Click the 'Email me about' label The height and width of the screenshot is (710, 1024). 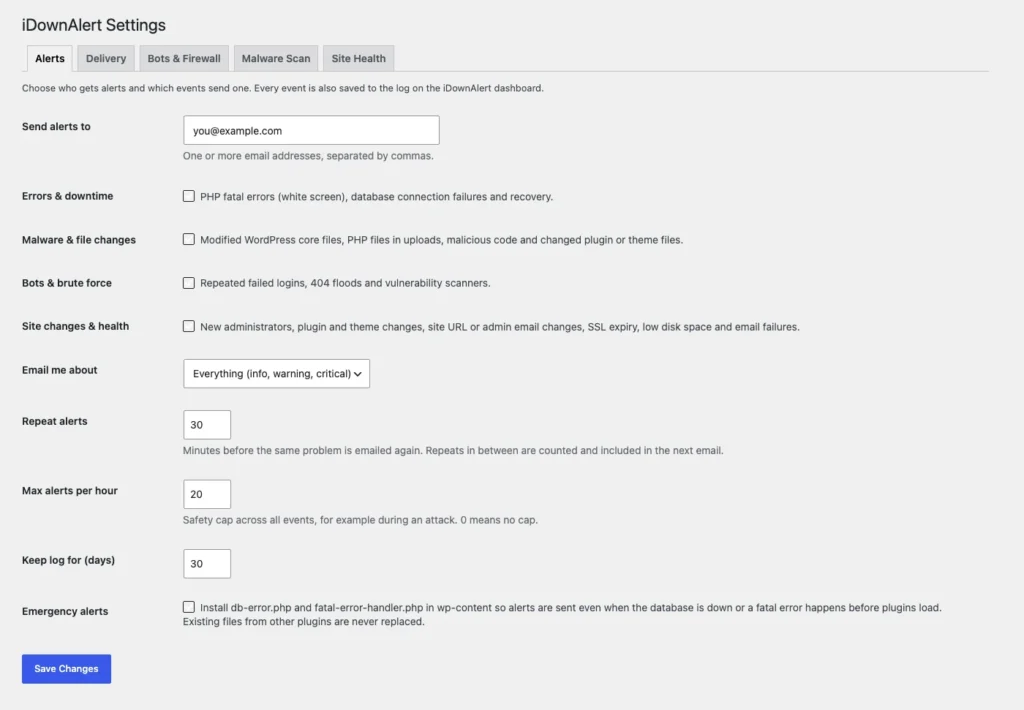pos(59,370)
